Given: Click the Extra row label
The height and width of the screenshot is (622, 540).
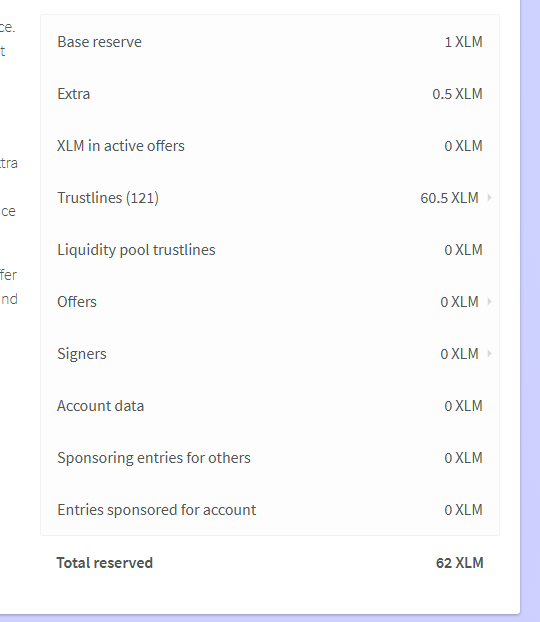Looking at the screenshot, I should tap(73, 94).
